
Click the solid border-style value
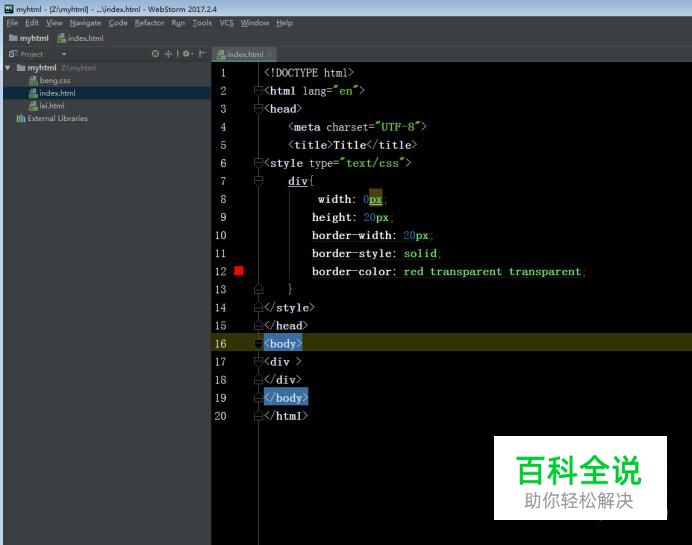point(420,253)
